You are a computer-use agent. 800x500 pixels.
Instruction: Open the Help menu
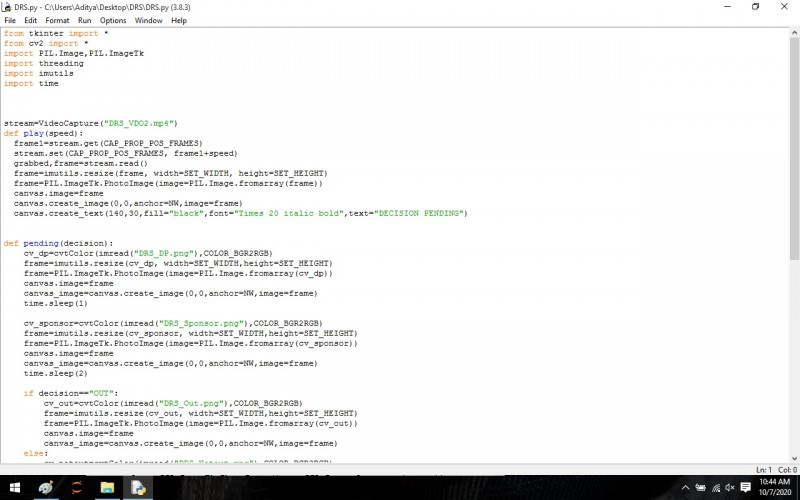point(179,20)
